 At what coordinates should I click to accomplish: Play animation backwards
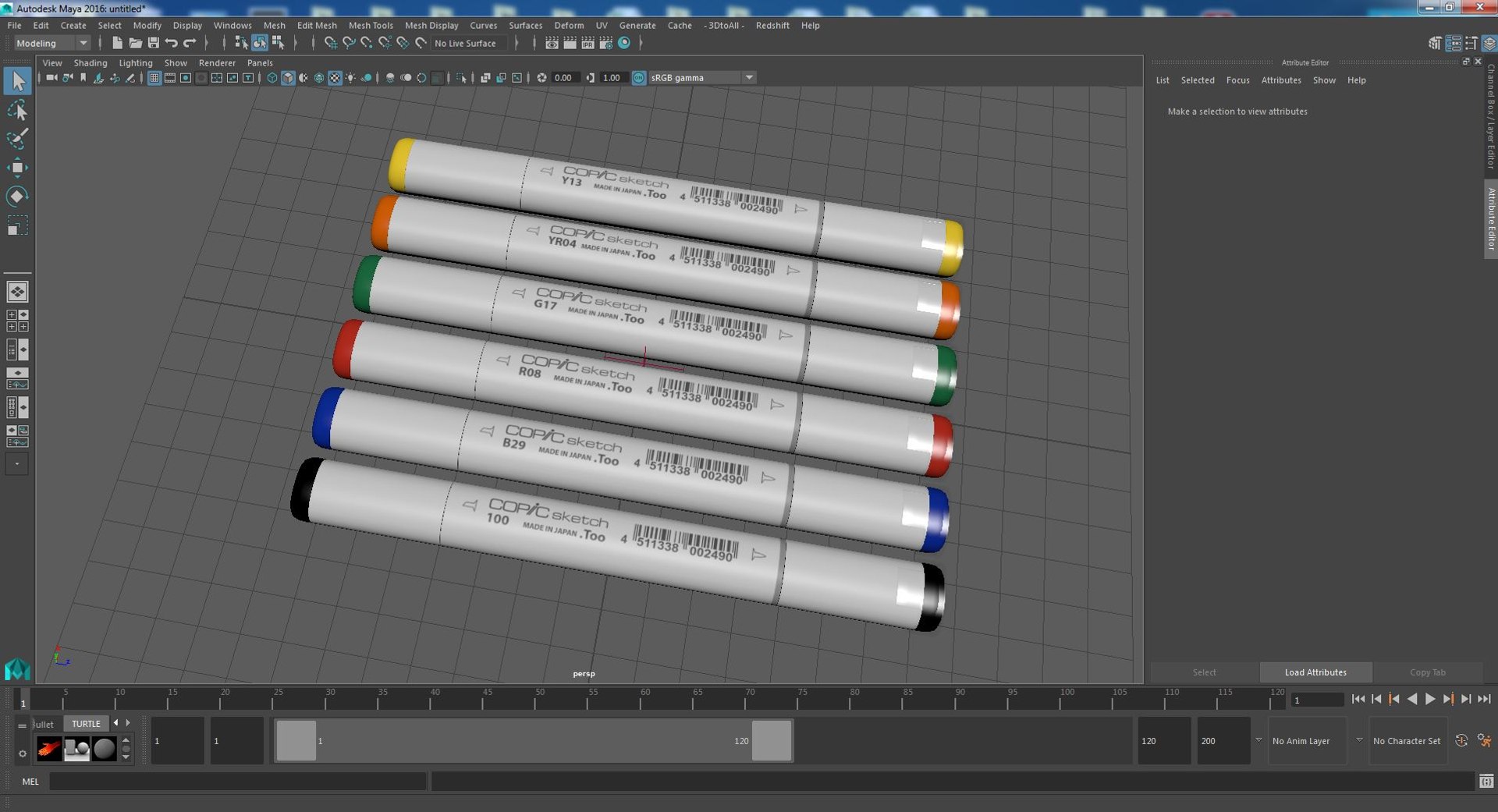tap(1412, 700)
